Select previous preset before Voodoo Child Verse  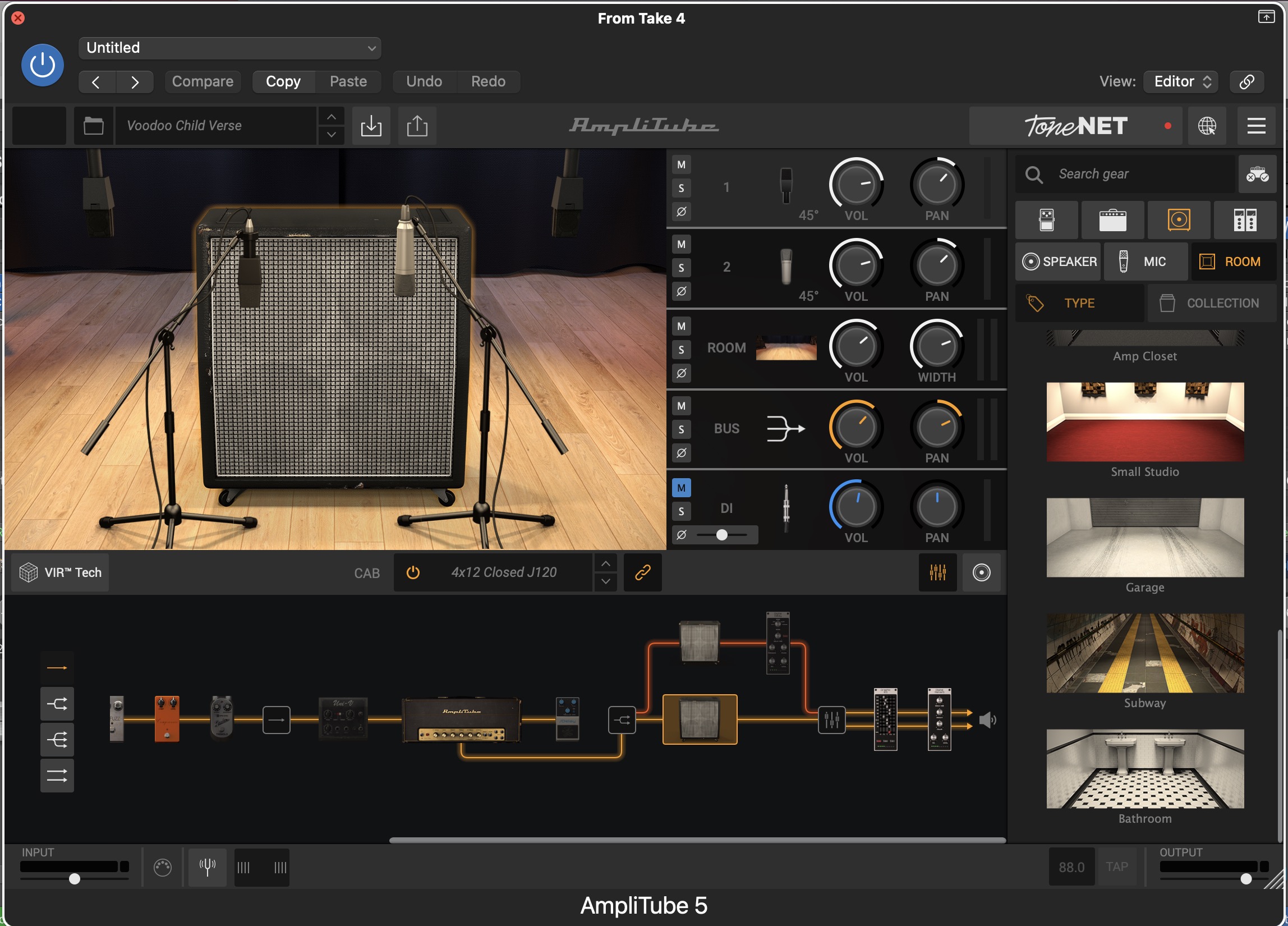[x=332, y=117]
